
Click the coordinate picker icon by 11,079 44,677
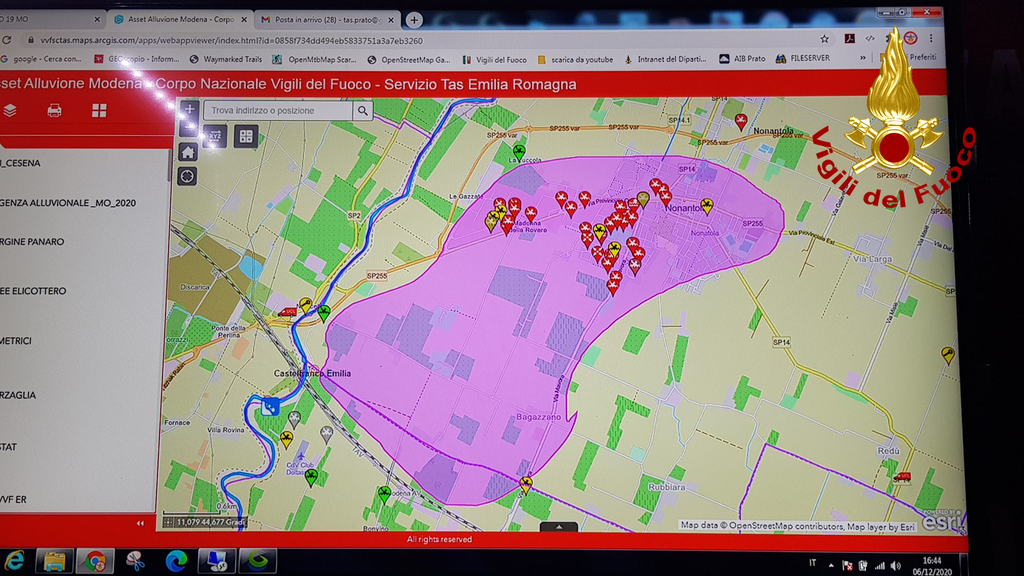click(x=168, y=522)
